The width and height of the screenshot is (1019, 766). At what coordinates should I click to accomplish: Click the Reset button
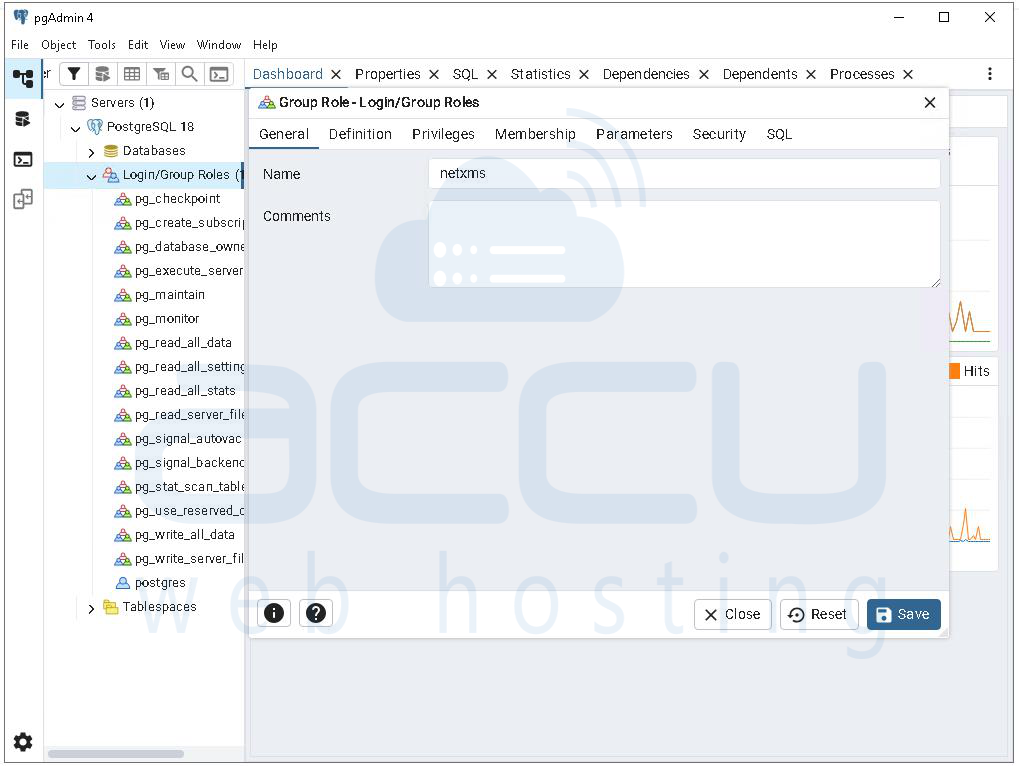coord(819,614)
